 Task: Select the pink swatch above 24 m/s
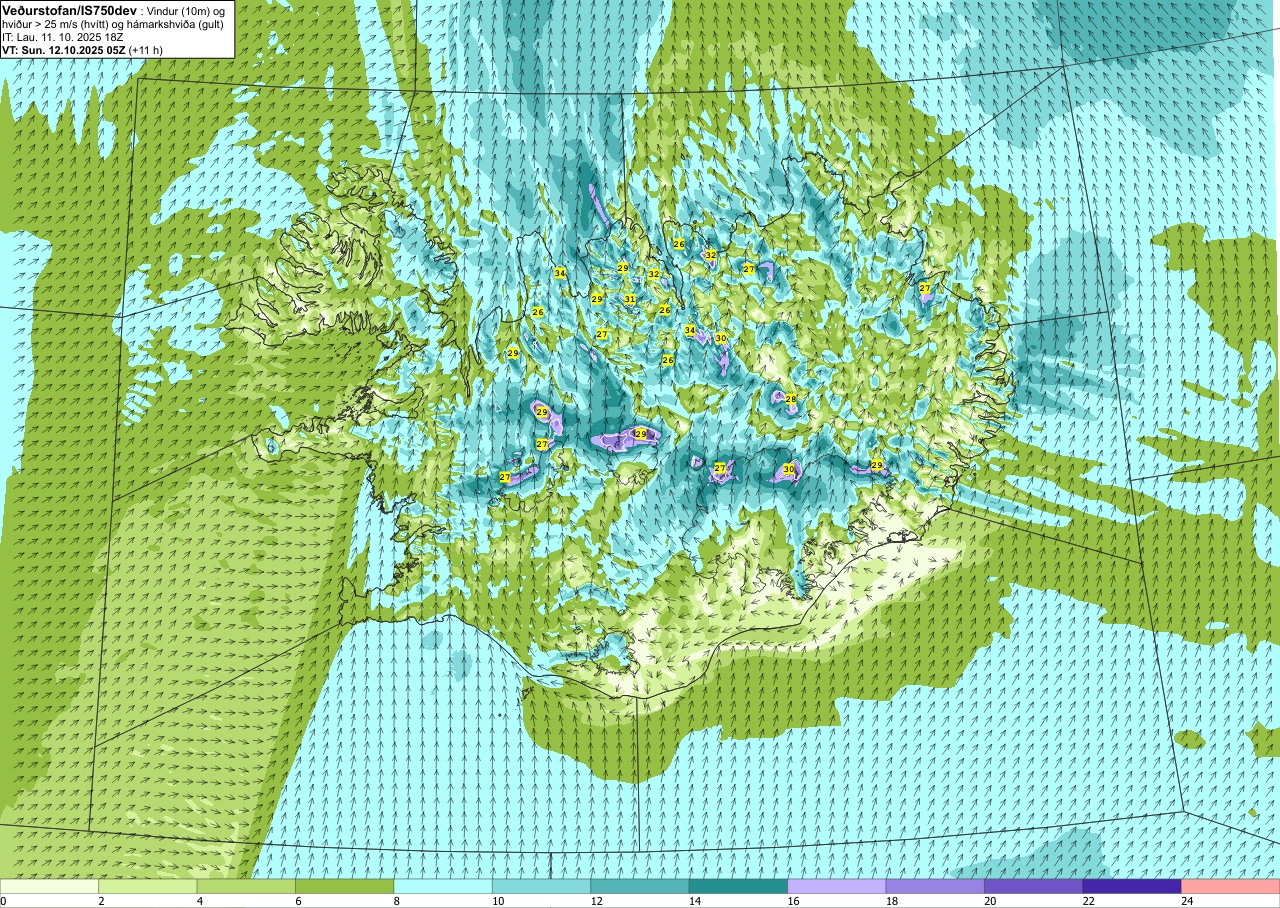coord(1231,887)
